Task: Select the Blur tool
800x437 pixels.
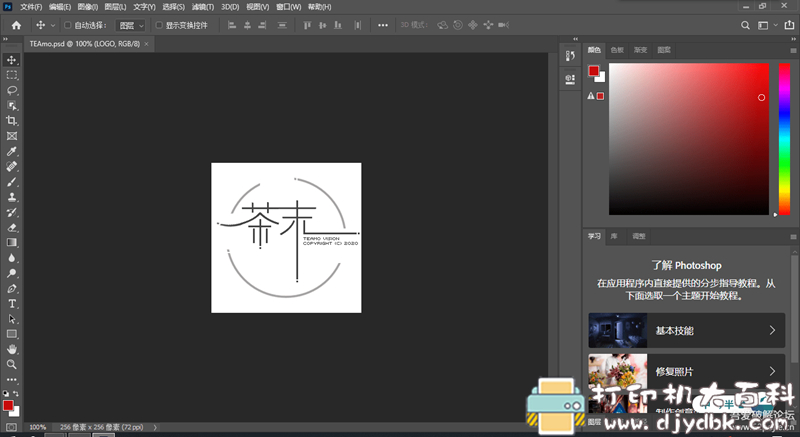Action: [x=12, y=258]
